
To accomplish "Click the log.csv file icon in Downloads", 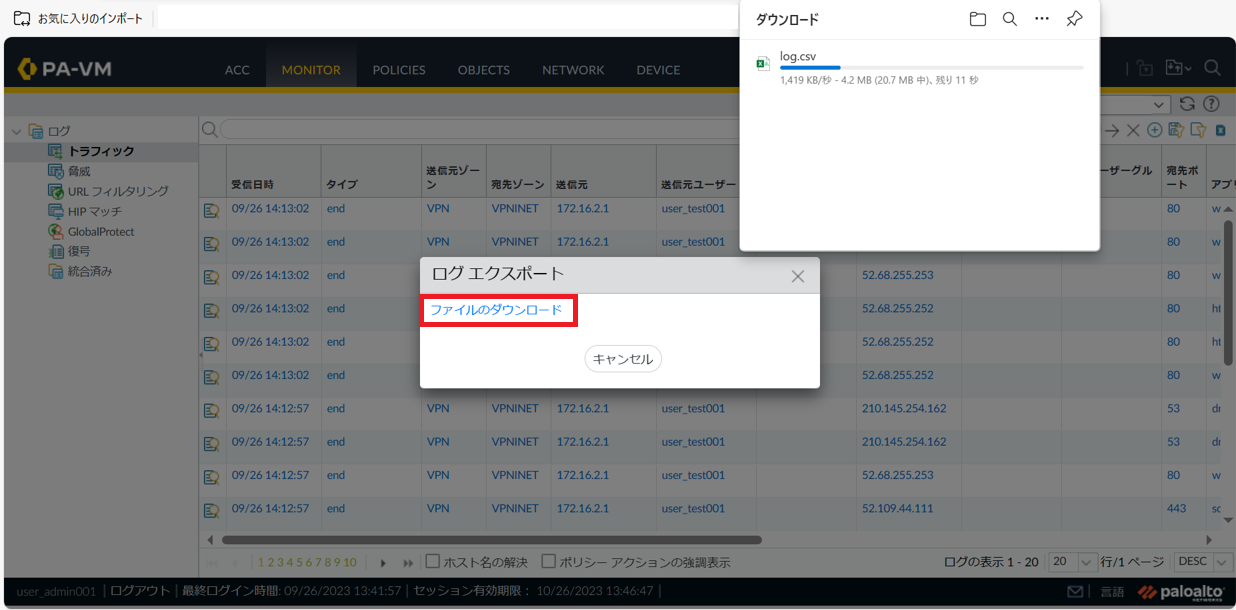I will pyautogui.click(x=763, y=64).
